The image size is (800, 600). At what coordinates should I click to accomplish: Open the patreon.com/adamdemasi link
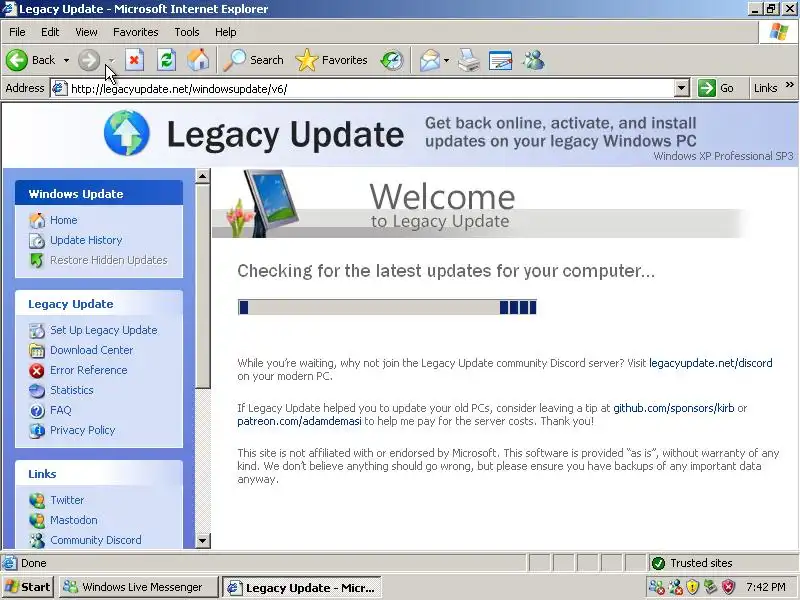coord(299,421)
